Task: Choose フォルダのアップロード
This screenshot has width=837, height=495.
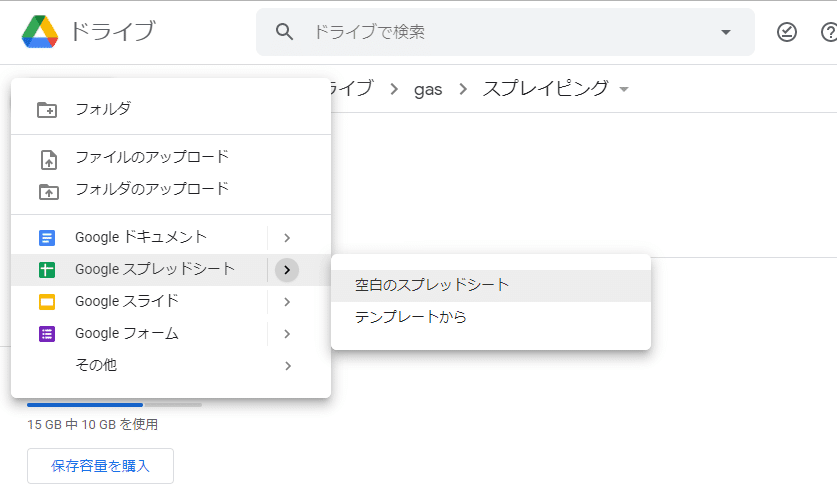Action: tap(171, 189)
